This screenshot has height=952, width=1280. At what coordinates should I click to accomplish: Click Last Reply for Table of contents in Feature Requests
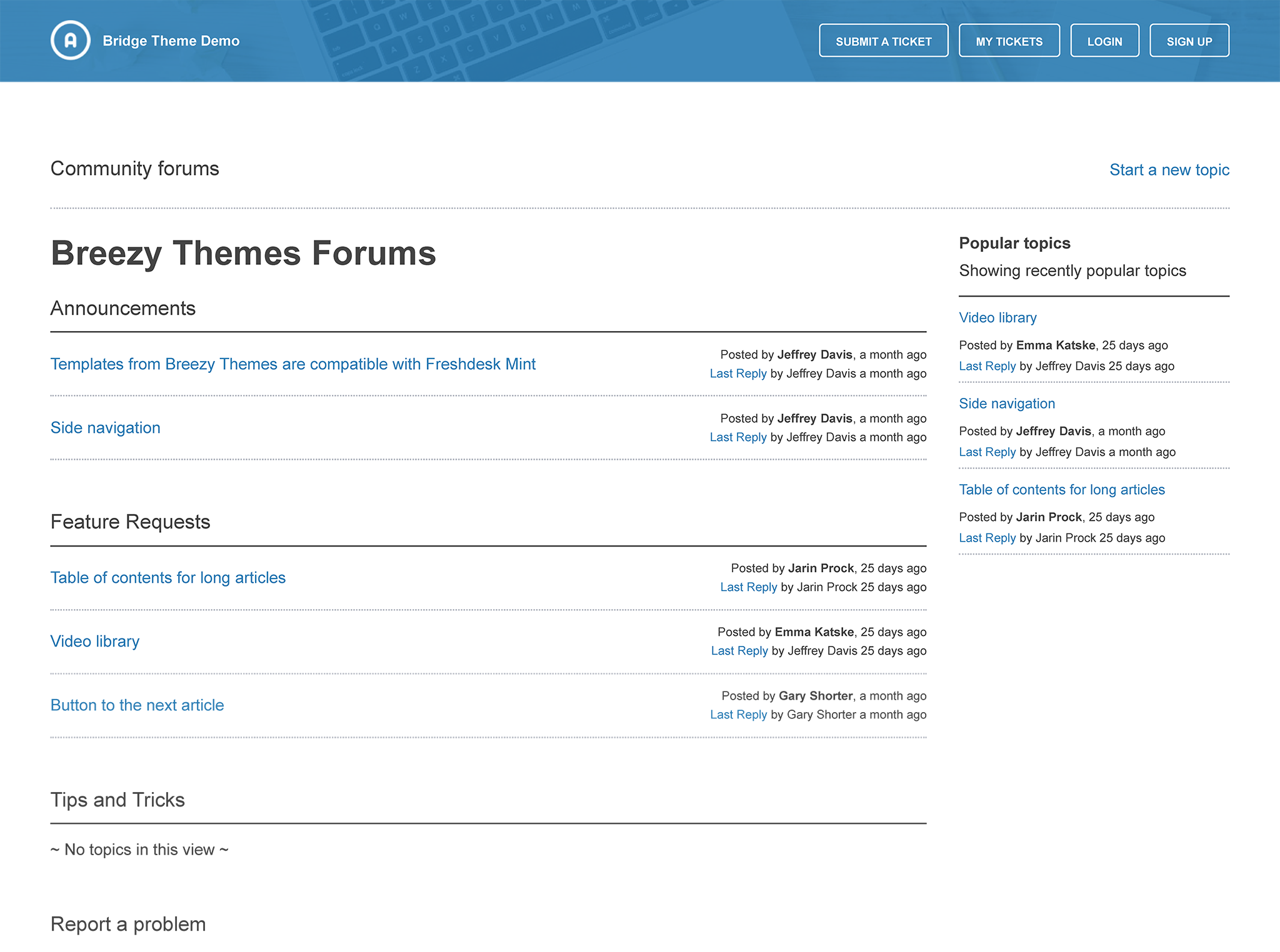click(x=748, y=587)
